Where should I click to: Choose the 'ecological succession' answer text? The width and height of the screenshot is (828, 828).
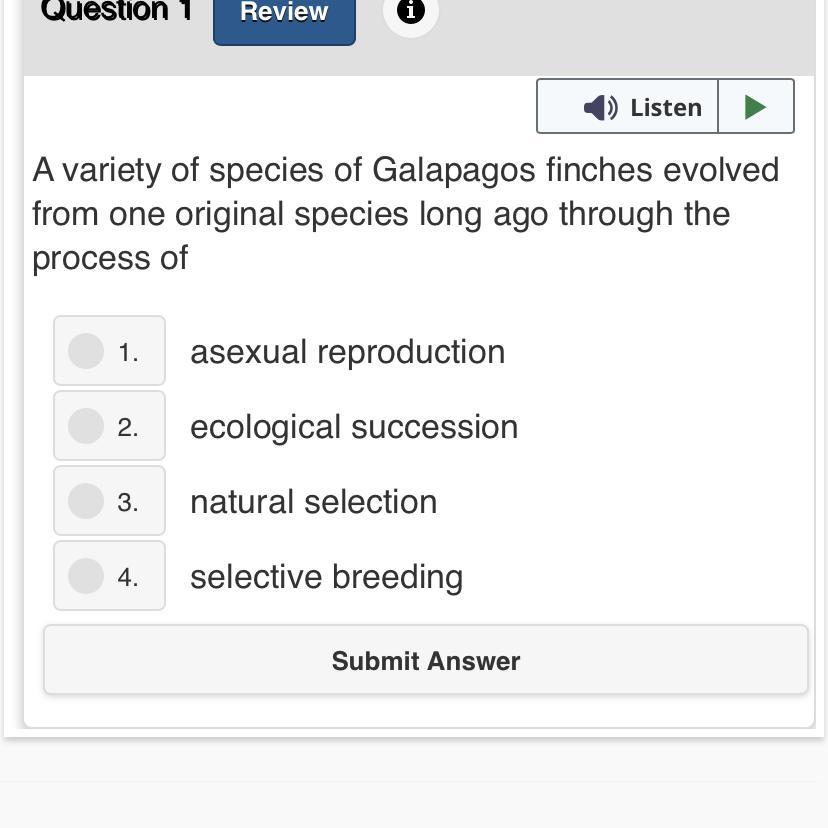354,427
